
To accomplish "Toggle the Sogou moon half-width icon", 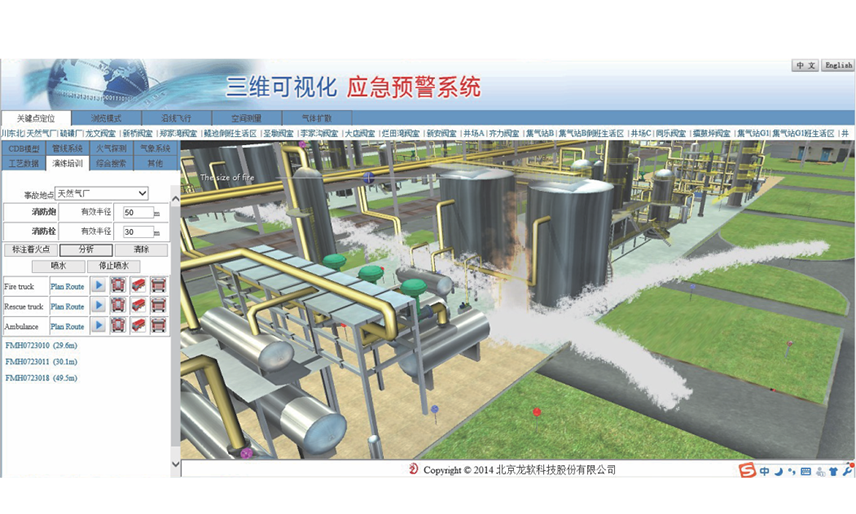I will pyautogui.click(x=777, y=471).
